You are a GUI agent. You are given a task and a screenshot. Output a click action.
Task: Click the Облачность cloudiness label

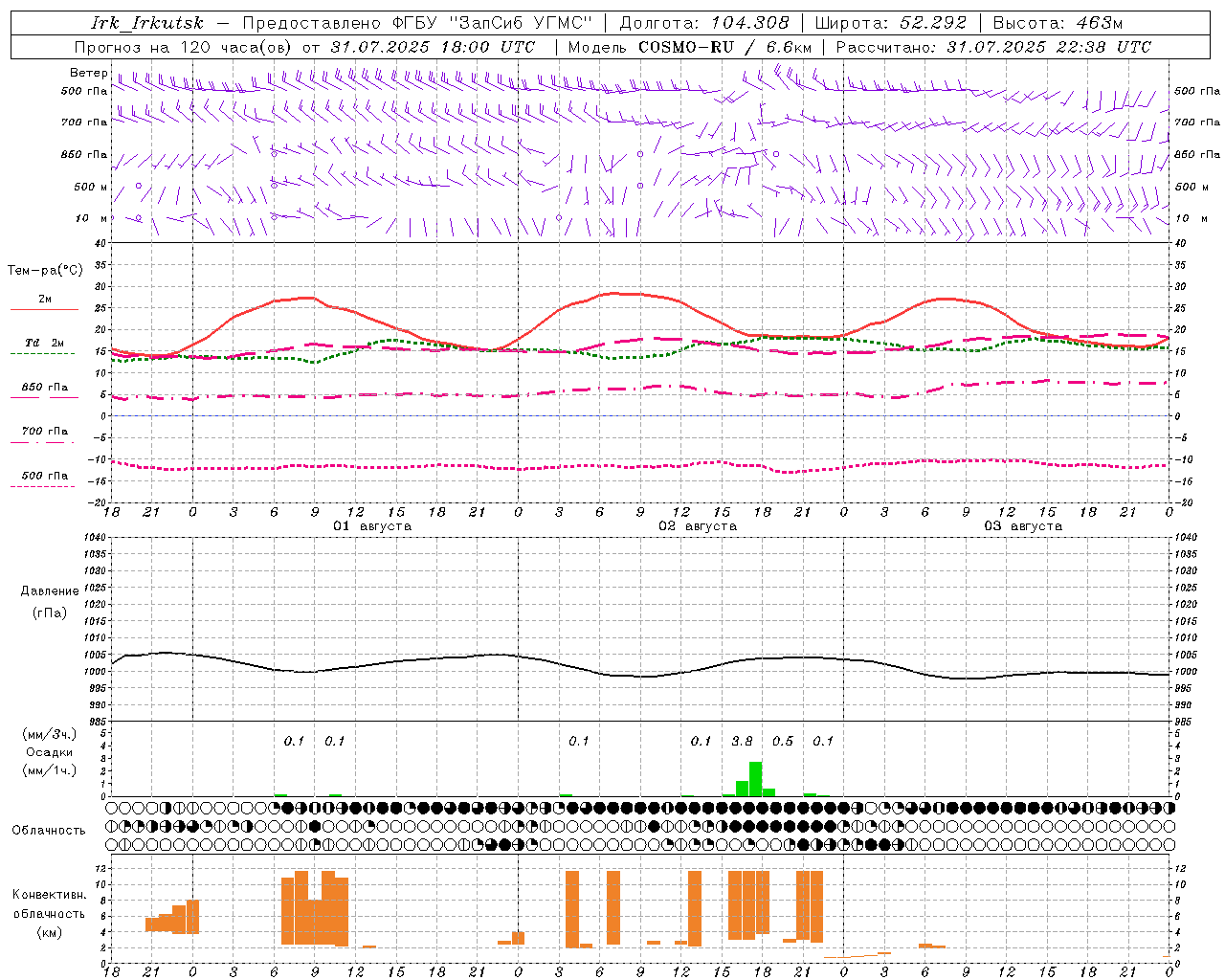(49, 830)
